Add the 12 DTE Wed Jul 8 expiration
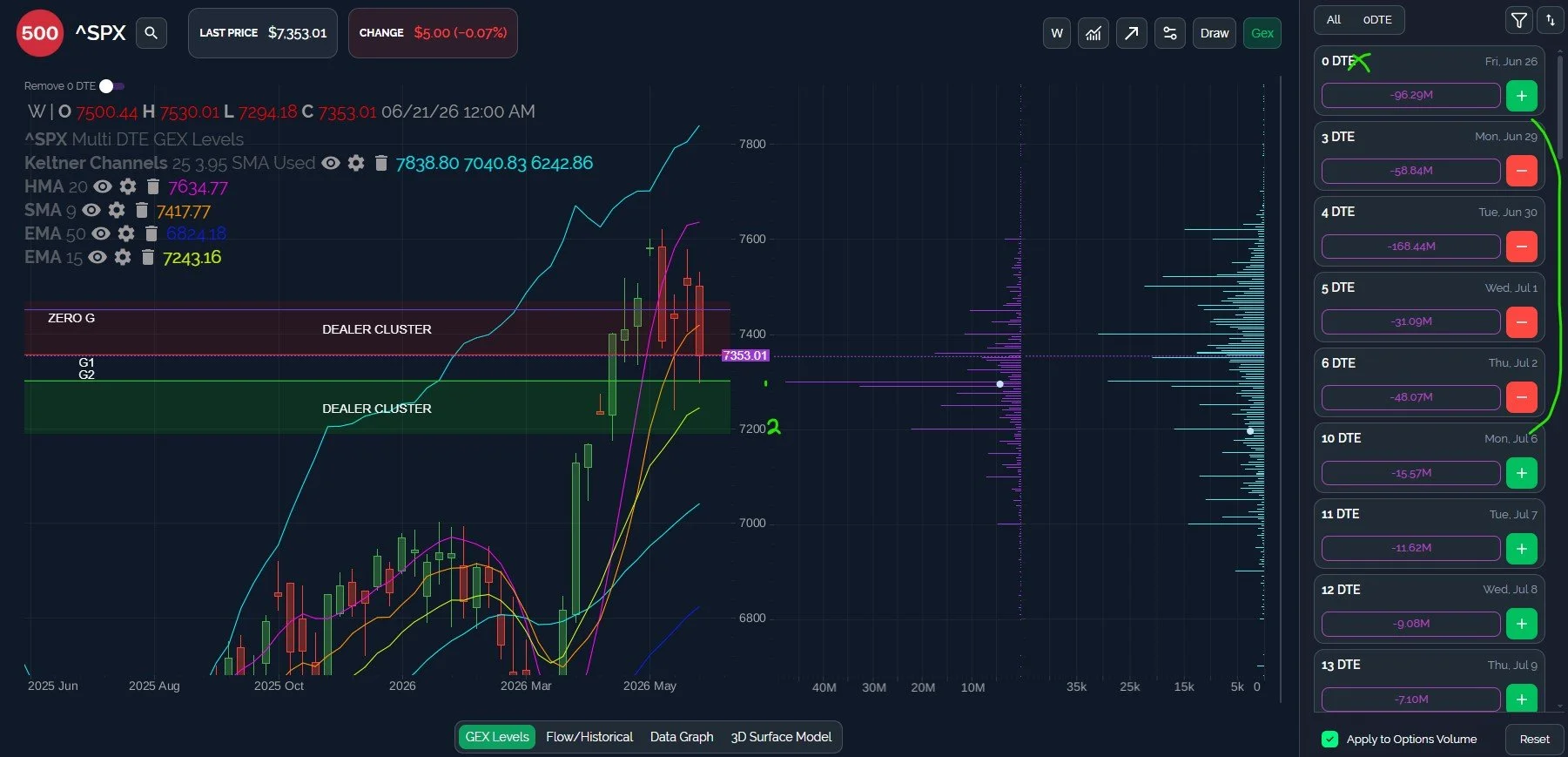1568x757 pixels. pyautogui.click(x=1521, y=624)
